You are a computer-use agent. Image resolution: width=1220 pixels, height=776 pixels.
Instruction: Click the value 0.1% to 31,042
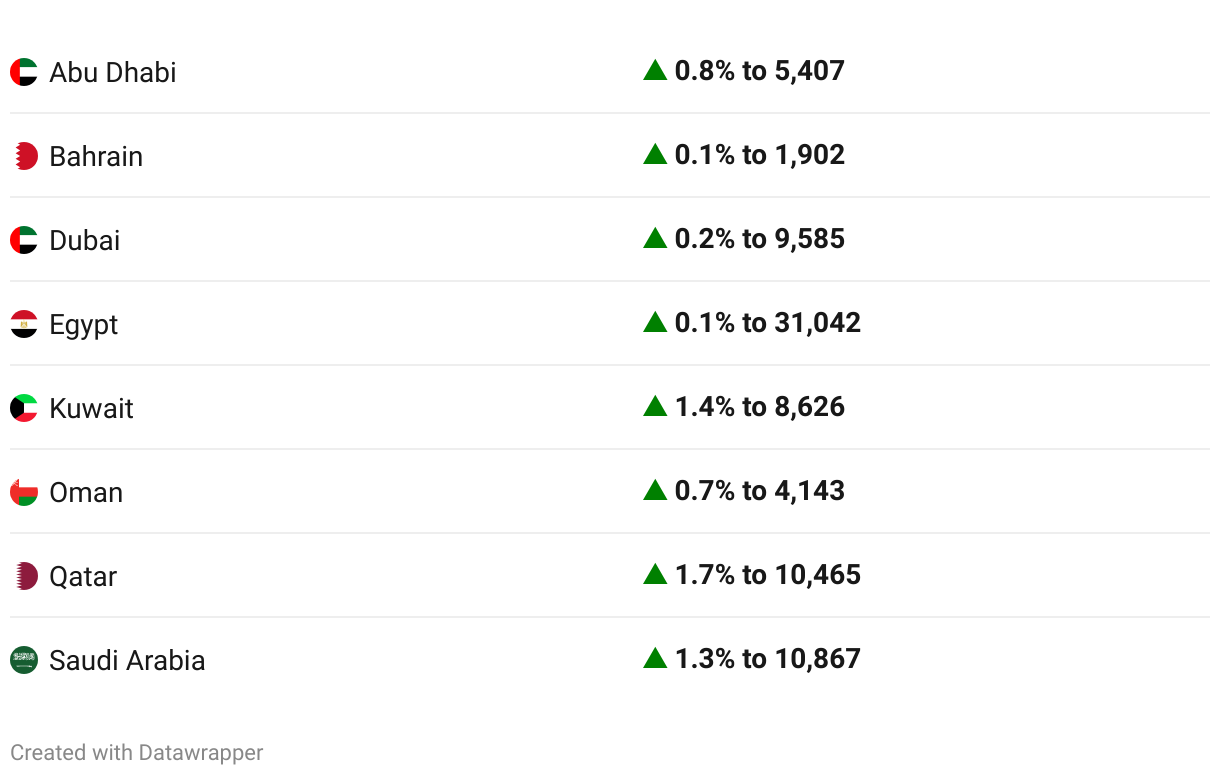(x=768, y=323)
